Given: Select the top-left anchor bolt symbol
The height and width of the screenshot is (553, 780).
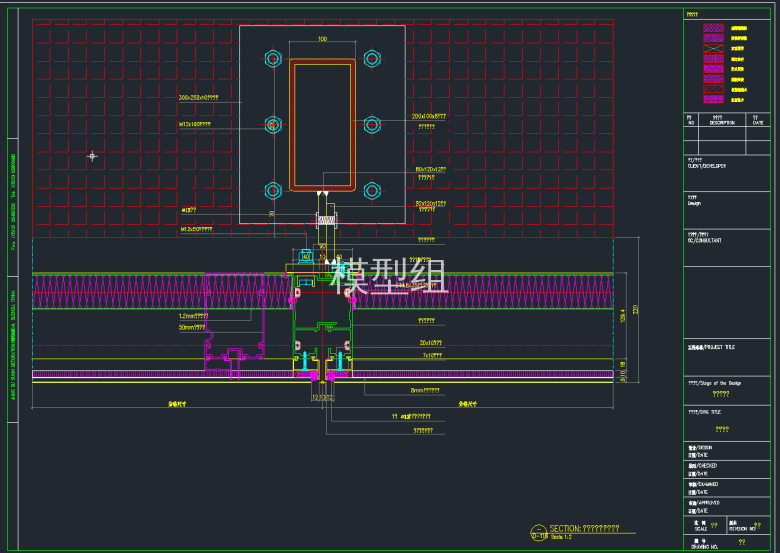Looking at the screenshot, I should (x=273, y=58).
